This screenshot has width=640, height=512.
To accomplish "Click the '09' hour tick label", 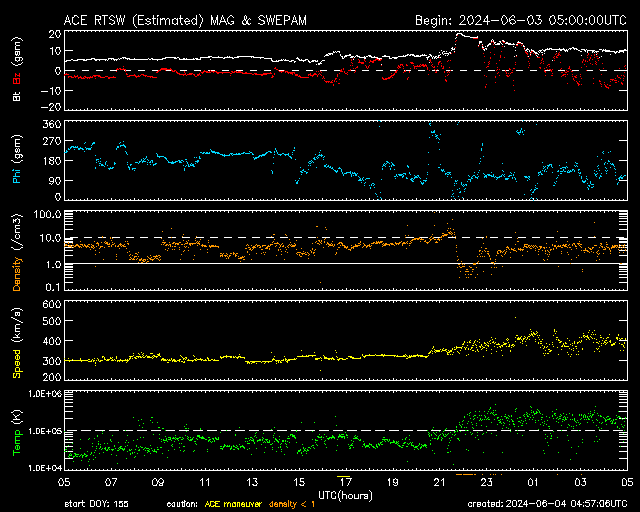I will pyautogui.click(x=158, y=482).
